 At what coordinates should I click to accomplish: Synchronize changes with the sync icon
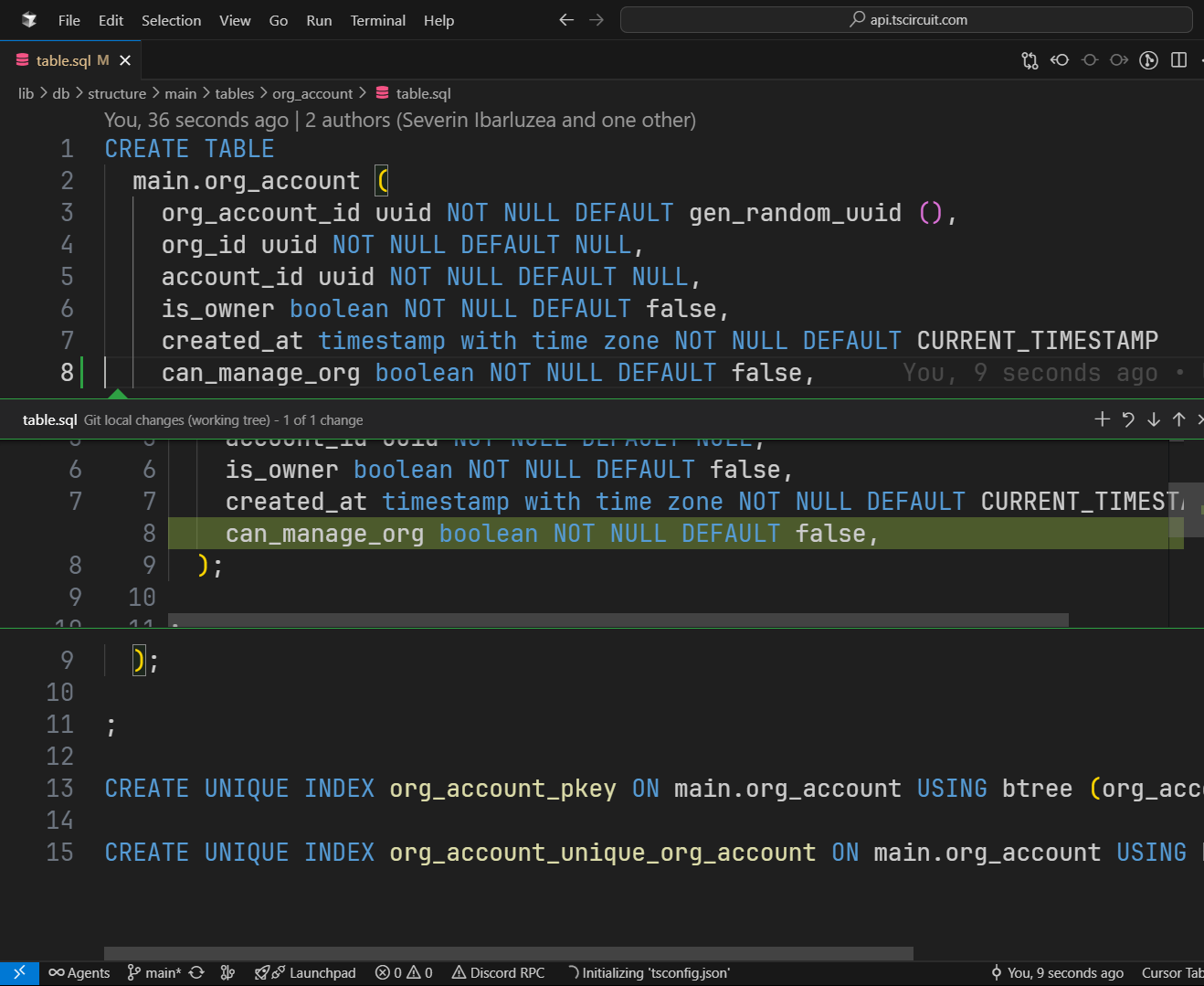coord(196,973)
